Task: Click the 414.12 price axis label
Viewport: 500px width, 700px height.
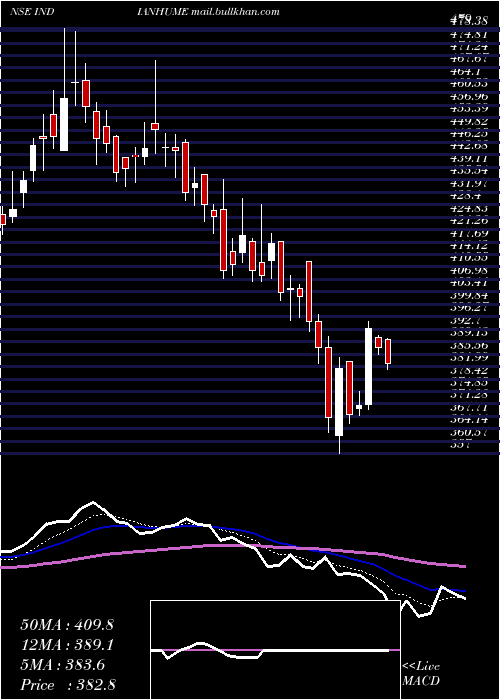Action: [x=468, y=245]
